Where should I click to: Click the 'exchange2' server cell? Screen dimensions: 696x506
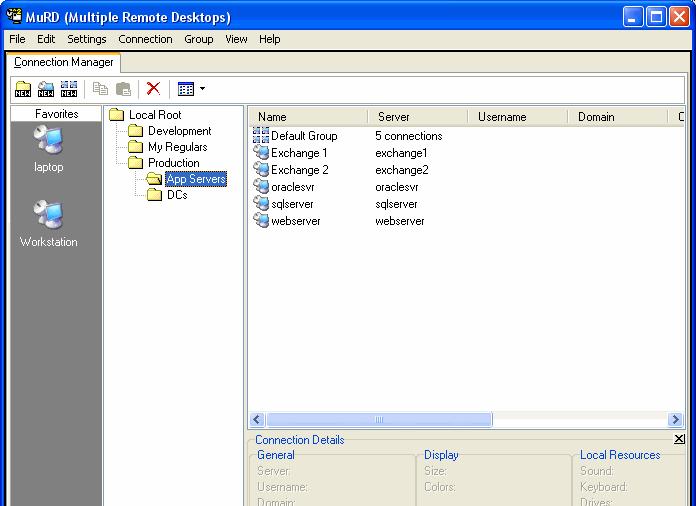tap(402, 170)
